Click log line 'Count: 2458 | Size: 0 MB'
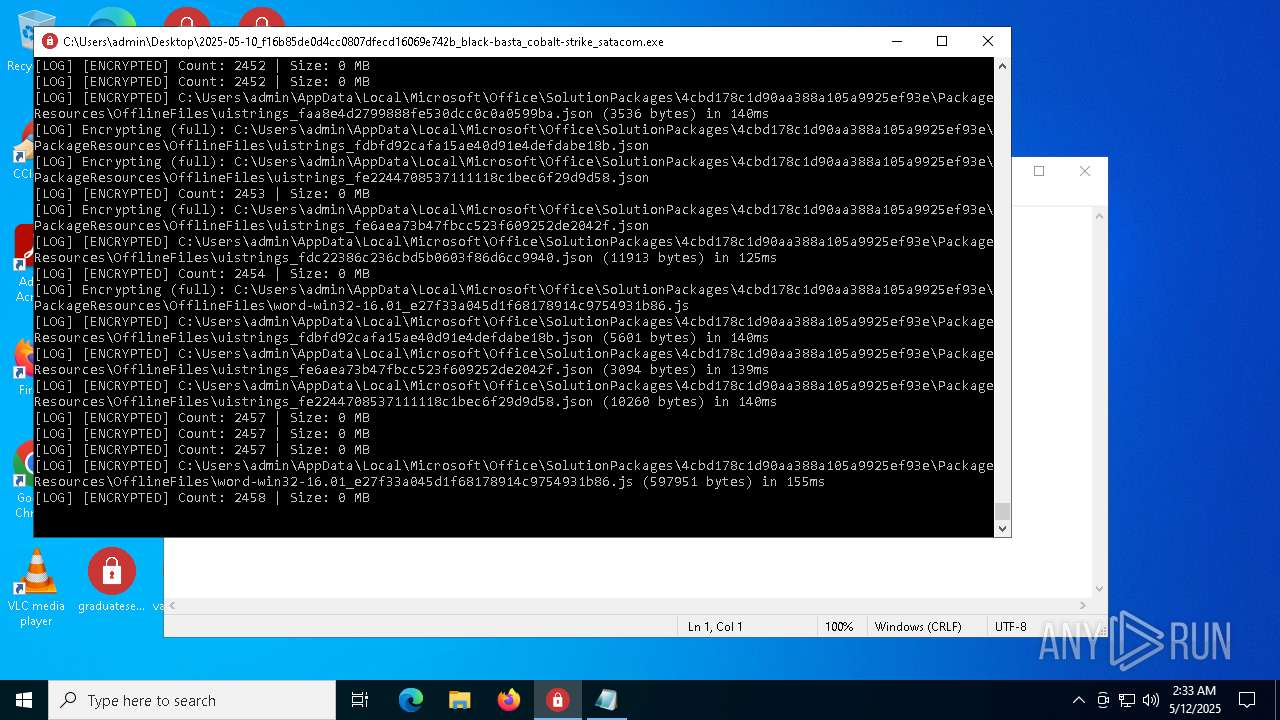1280x720 pixels. [202, 498]
